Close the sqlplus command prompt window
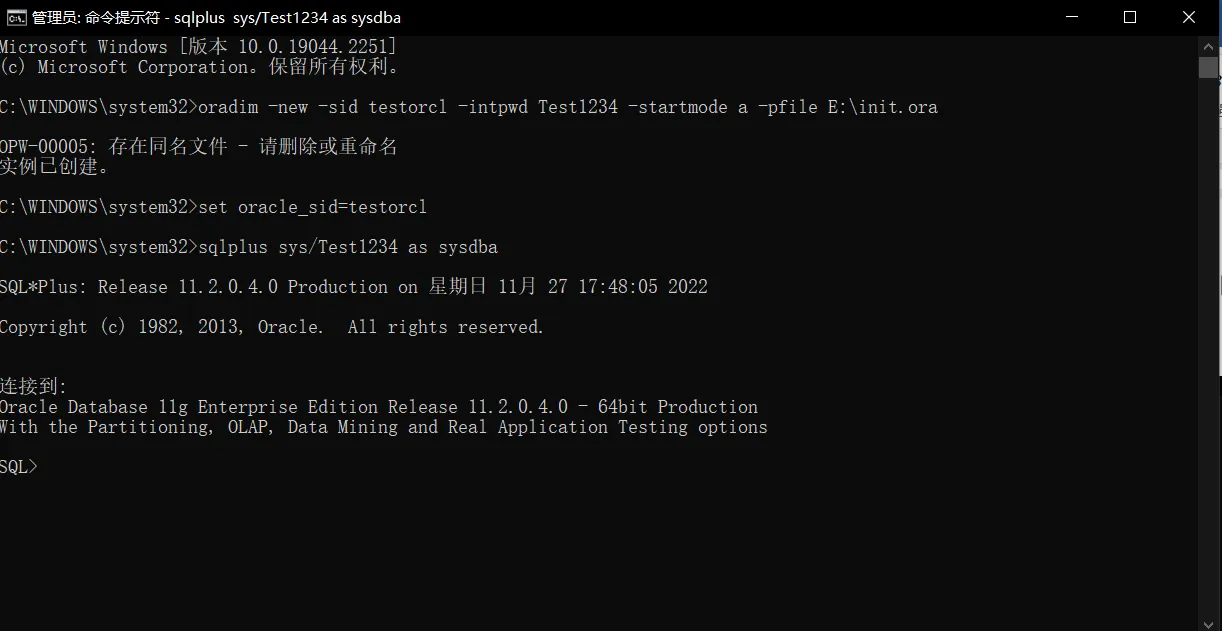This screenshot has height=631, width=1222. 1189,17
